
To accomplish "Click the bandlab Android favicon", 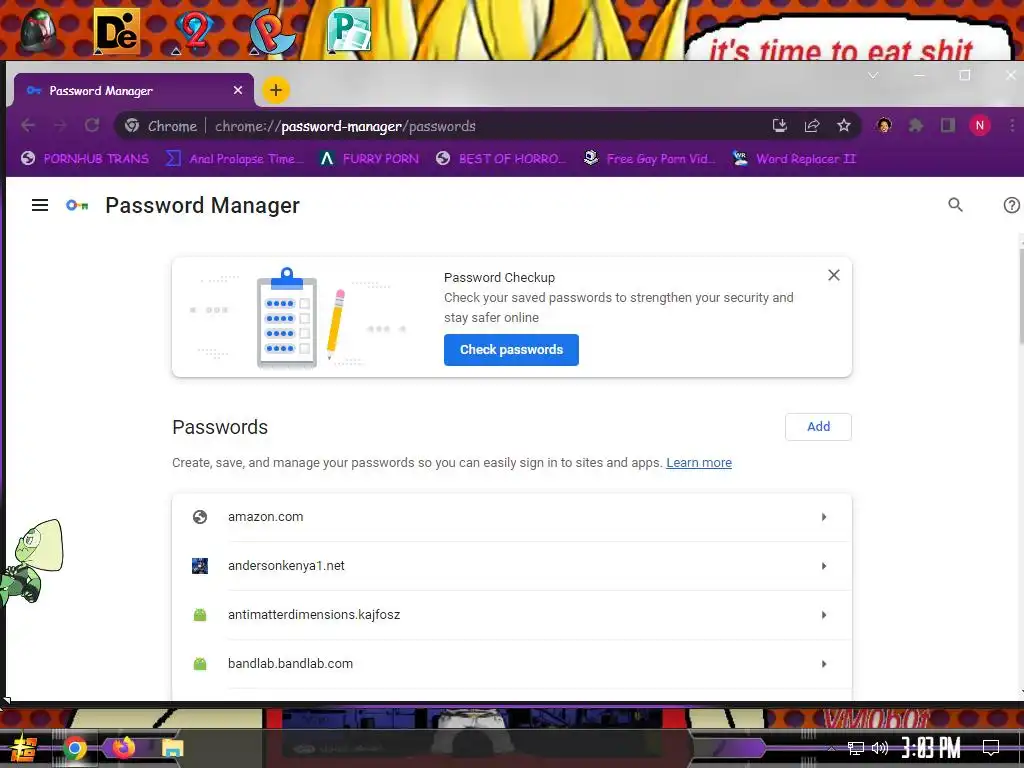I will (200, 664).
